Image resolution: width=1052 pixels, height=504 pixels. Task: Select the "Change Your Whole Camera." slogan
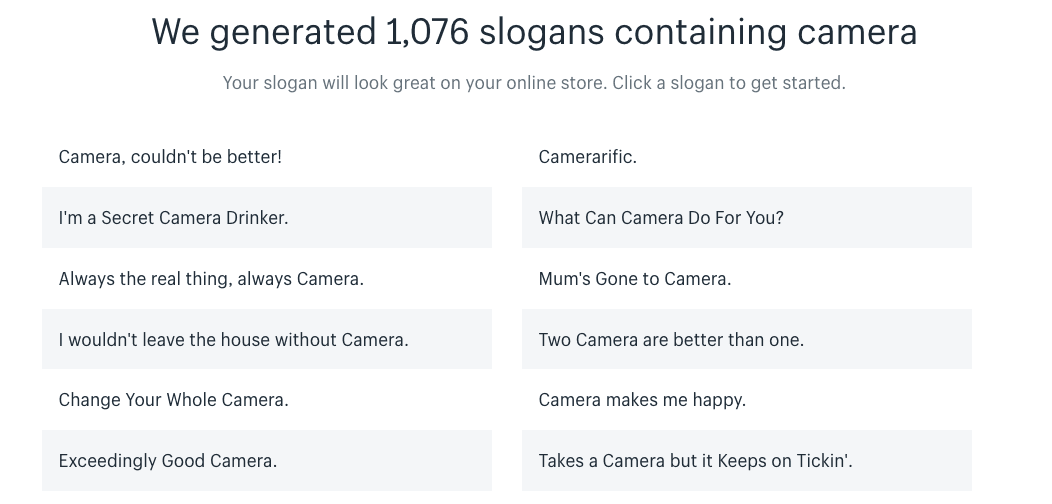173,400
